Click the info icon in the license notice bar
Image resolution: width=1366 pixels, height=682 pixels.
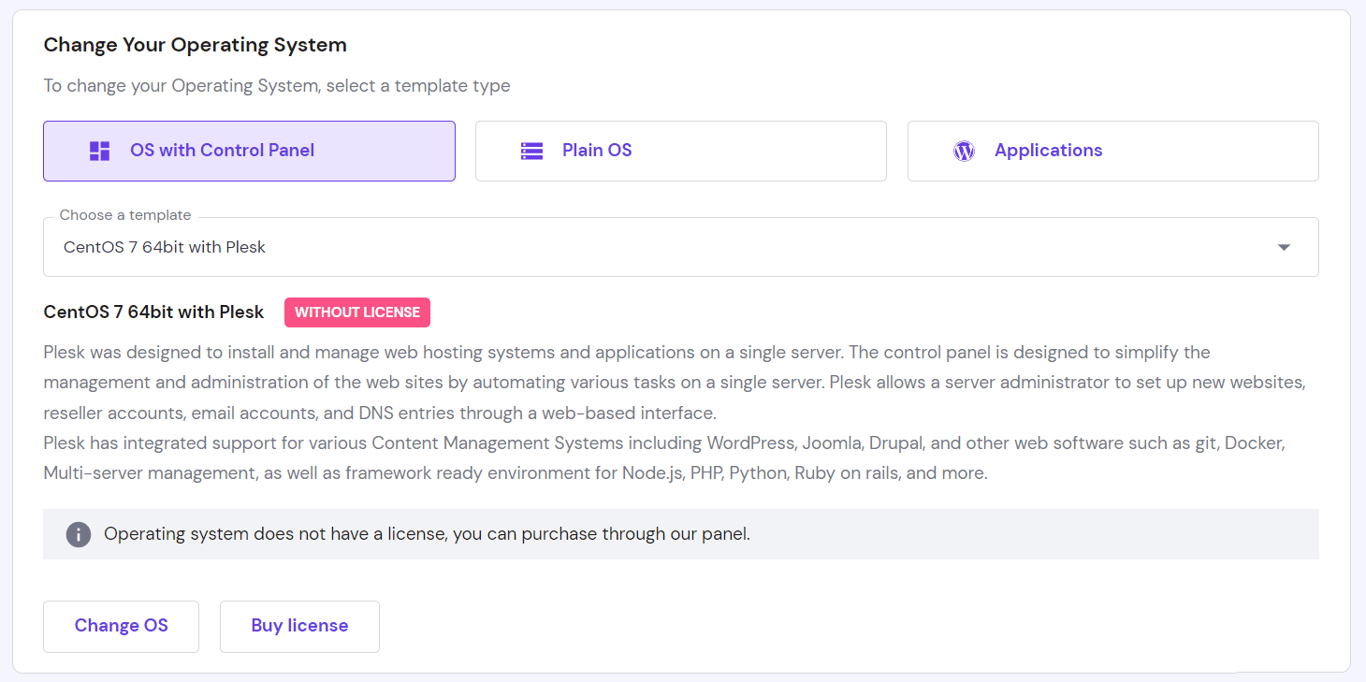pyautogui.click(x=78, y=534)
